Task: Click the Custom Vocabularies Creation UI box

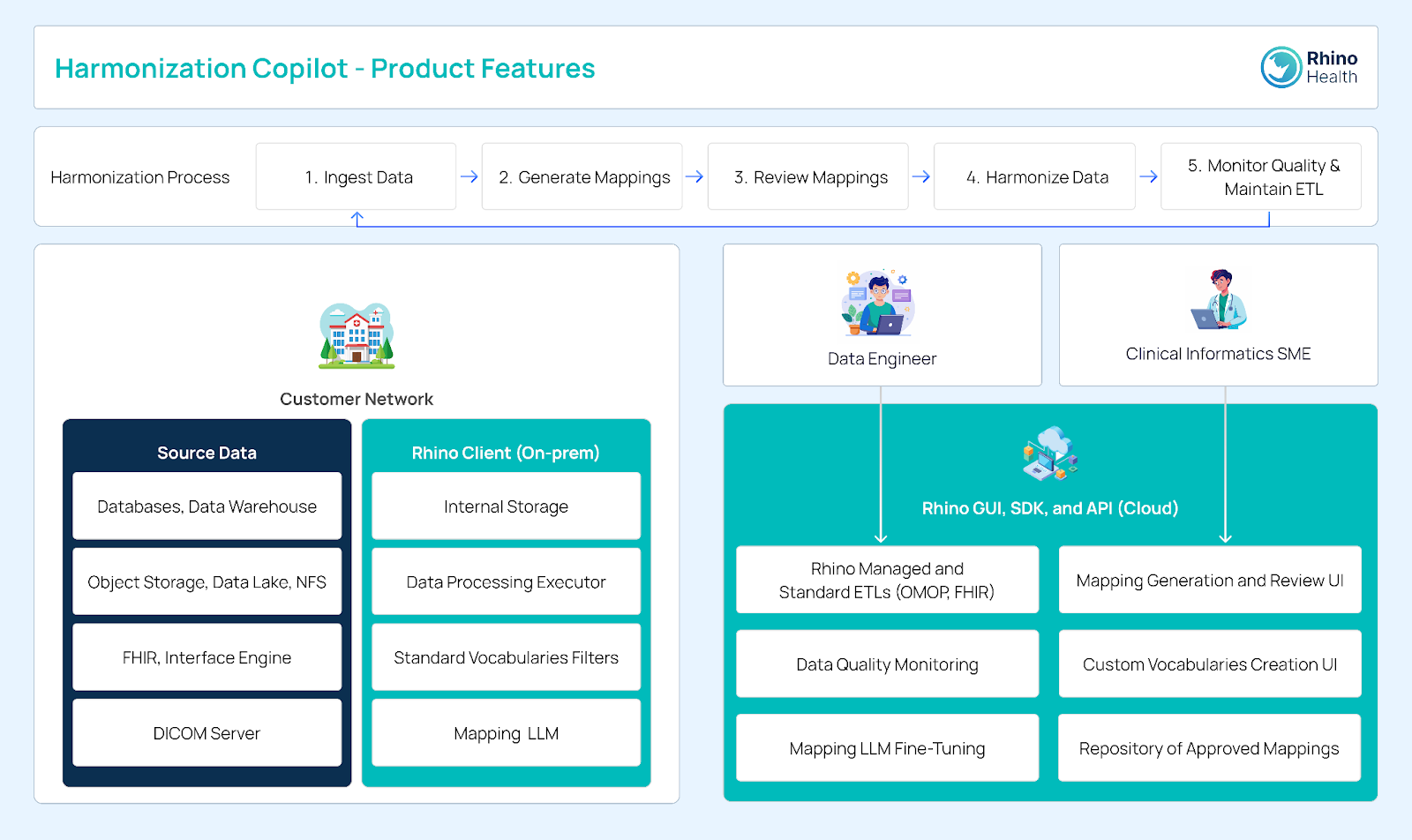Action: point(1210,664)
